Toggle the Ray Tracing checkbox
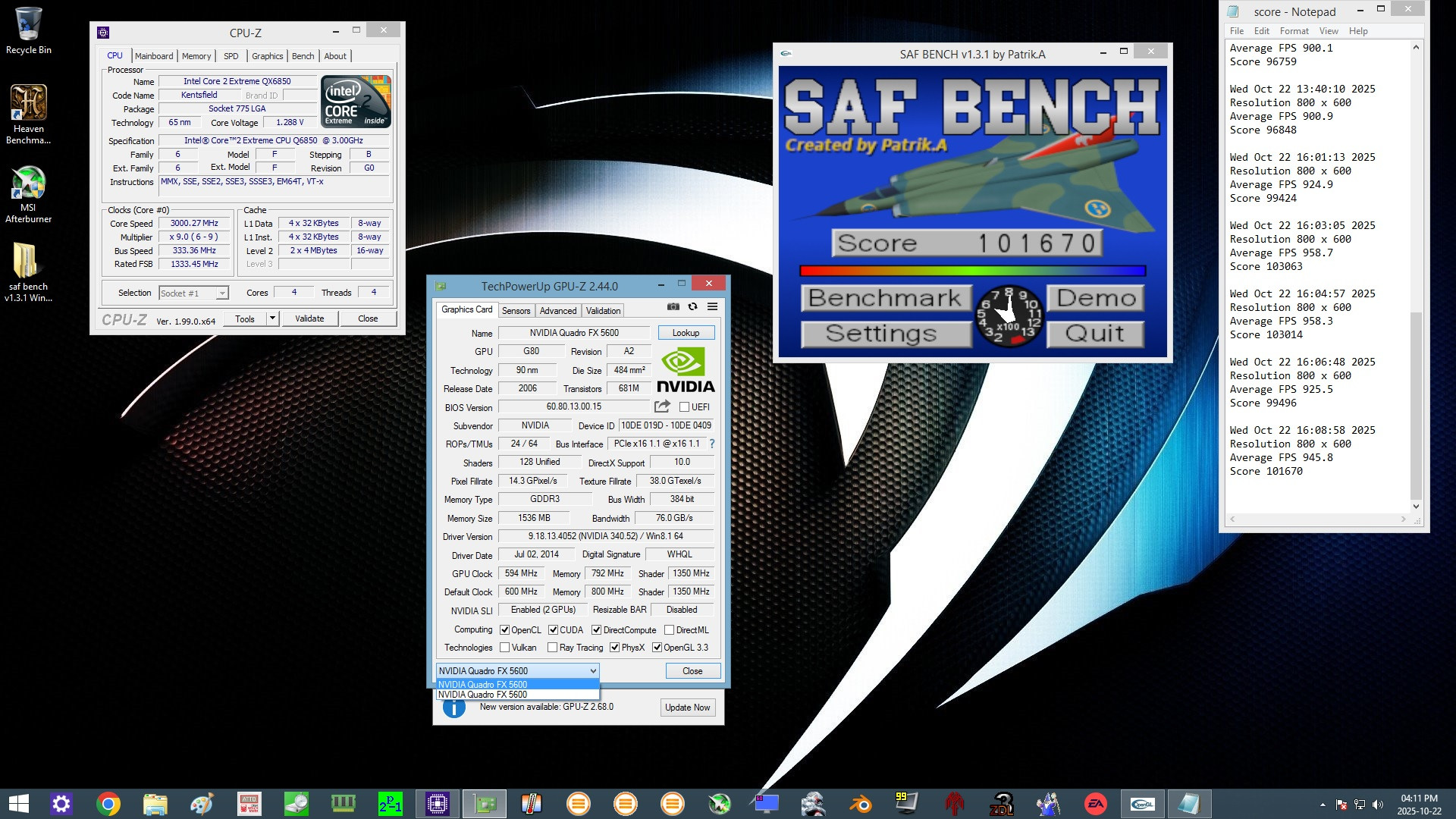The image size is (1456, 819). tap(552, 648)
